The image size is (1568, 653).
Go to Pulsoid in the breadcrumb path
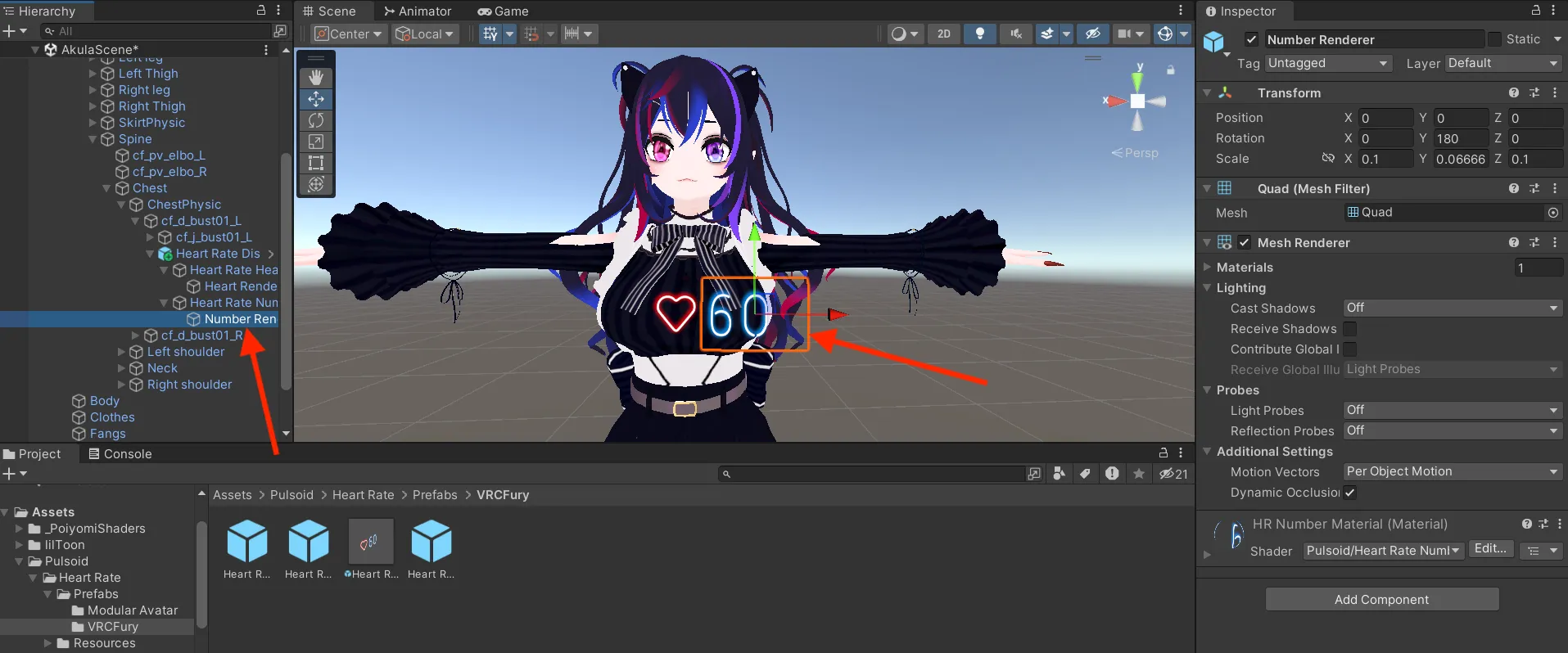291,495
